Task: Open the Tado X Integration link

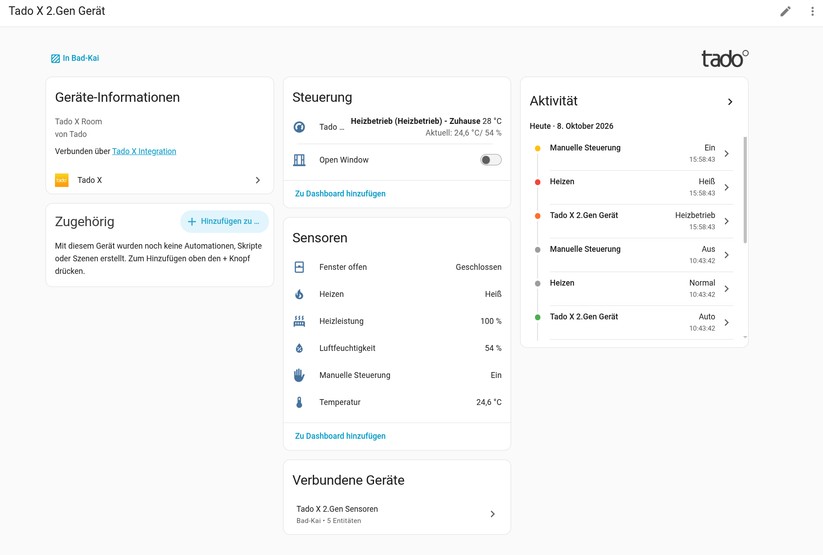Action: [x=144, y=151]
